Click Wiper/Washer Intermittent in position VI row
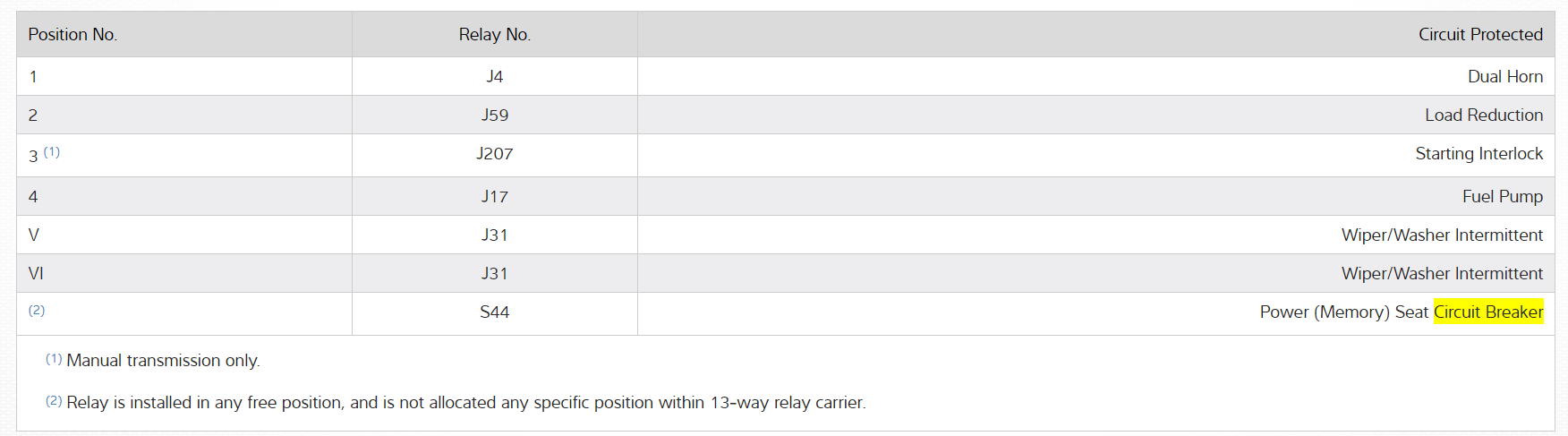1568x436 pixels. point(1441,273)
